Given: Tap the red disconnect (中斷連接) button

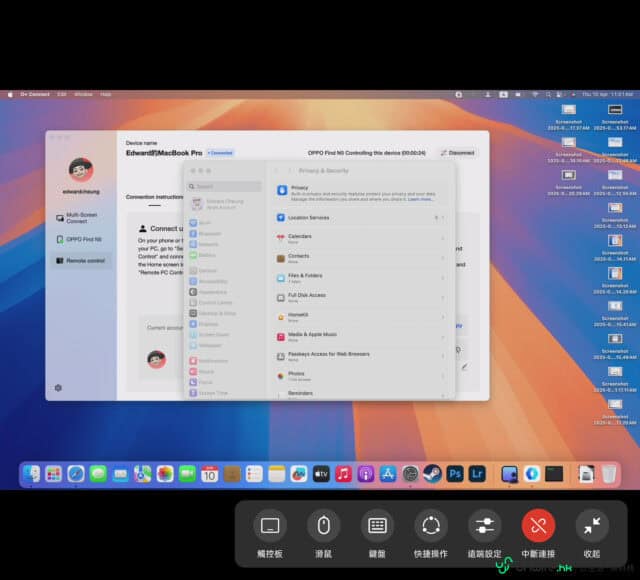Looking at the screenshot, I should click(538, 525).
